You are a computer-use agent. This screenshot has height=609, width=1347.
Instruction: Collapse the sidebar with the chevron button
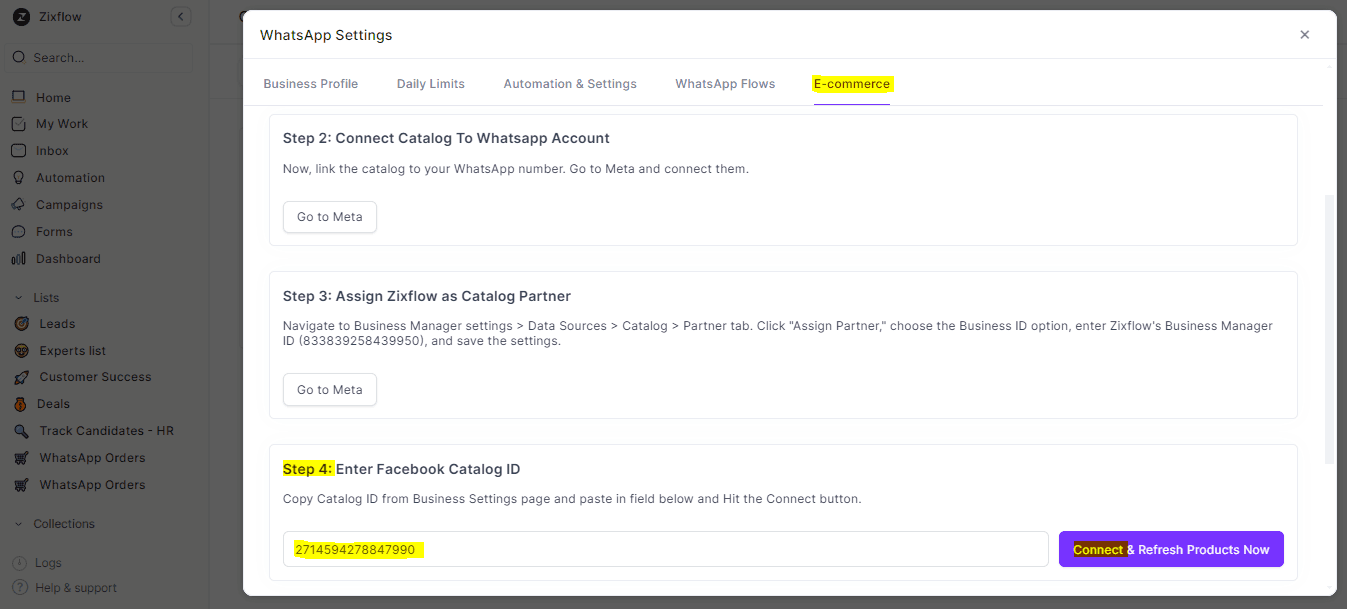point(180,16)
